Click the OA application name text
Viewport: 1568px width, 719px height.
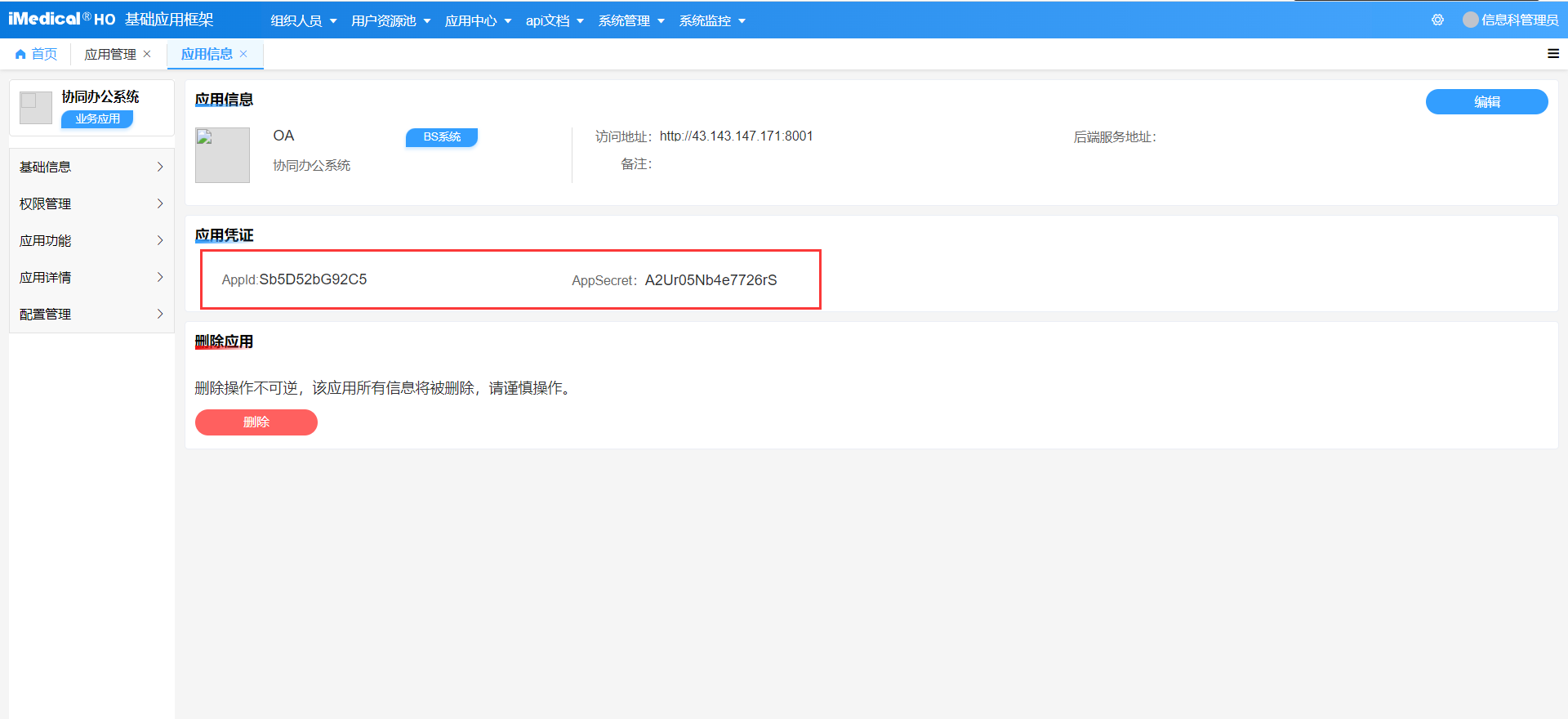[283, 136]
